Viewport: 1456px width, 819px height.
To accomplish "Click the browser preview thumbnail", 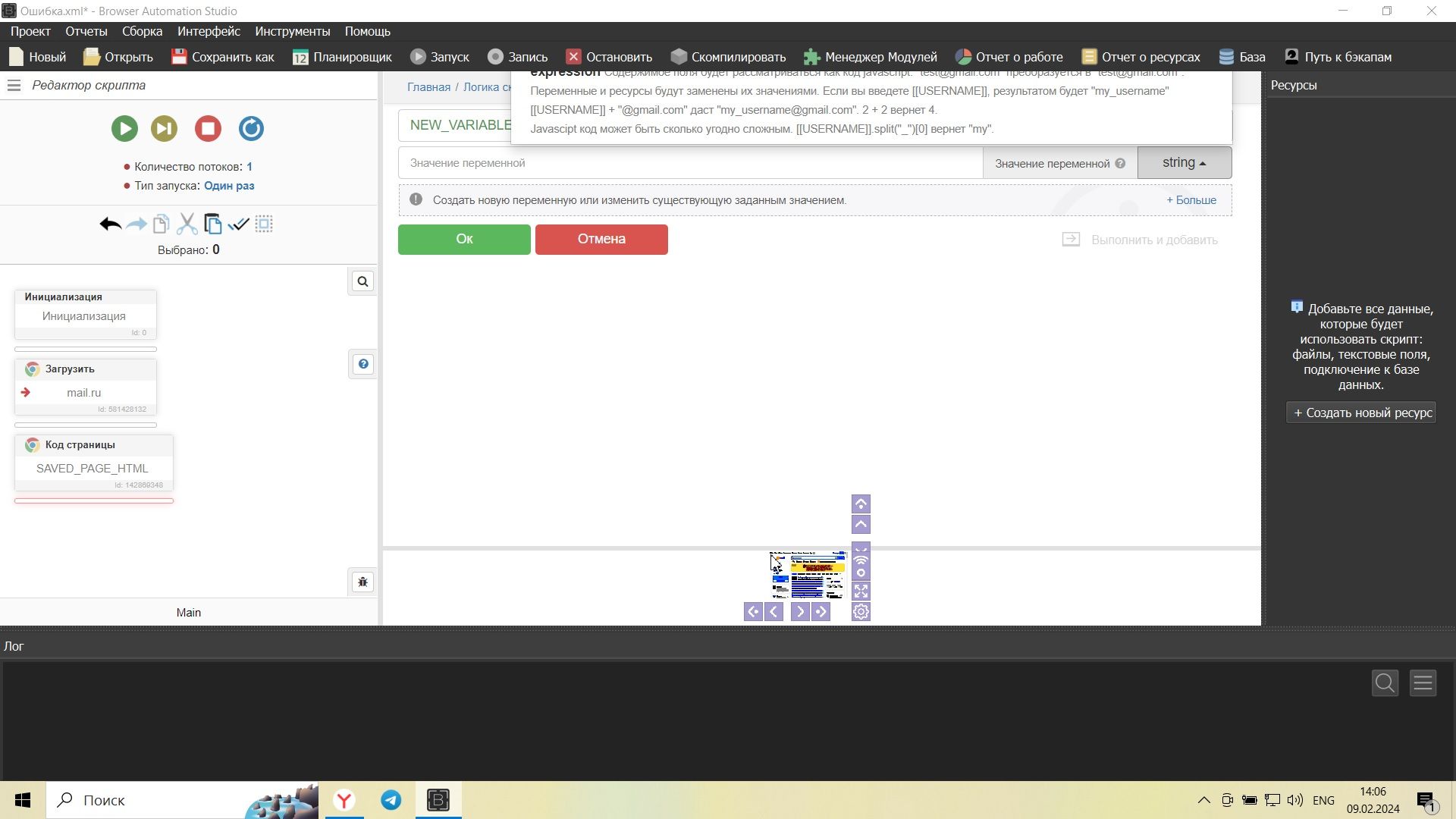I will point(808,576).
